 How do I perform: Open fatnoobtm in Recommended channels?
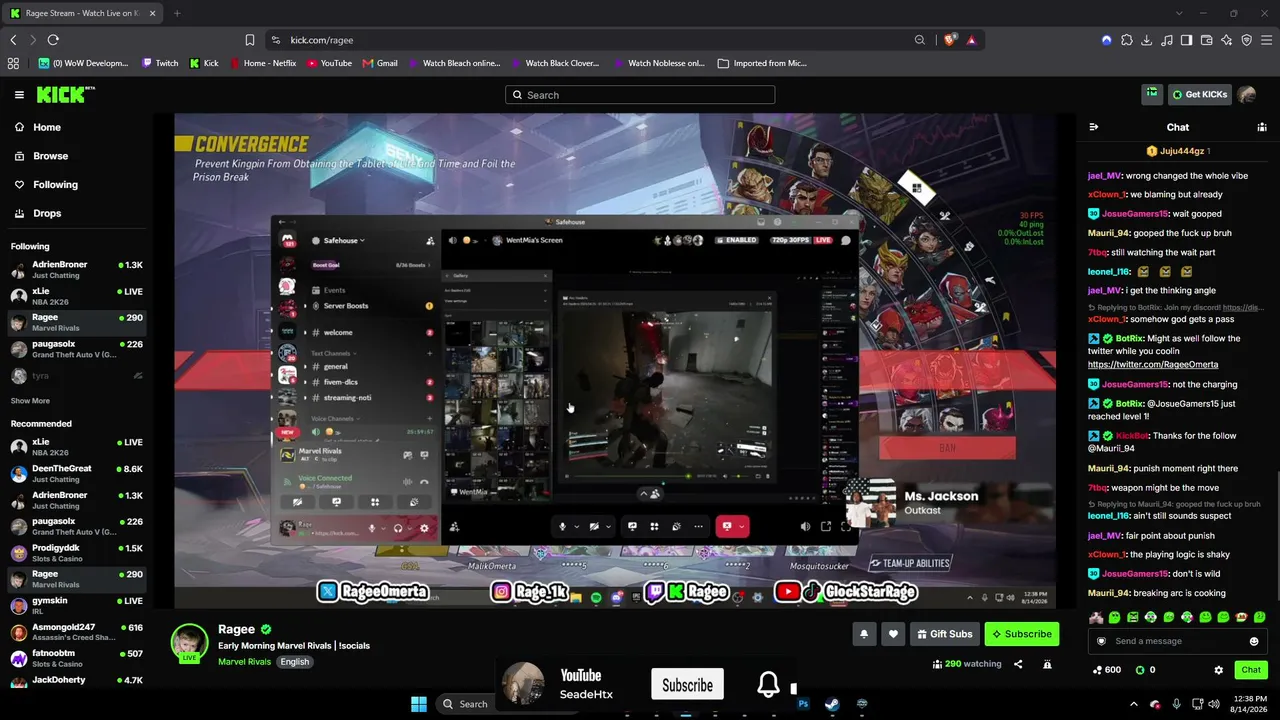tap(77, 658)
